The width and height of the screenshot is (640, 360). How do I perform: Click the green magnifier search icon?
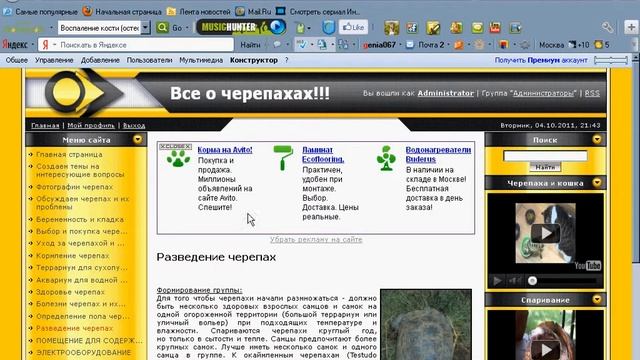162,27
